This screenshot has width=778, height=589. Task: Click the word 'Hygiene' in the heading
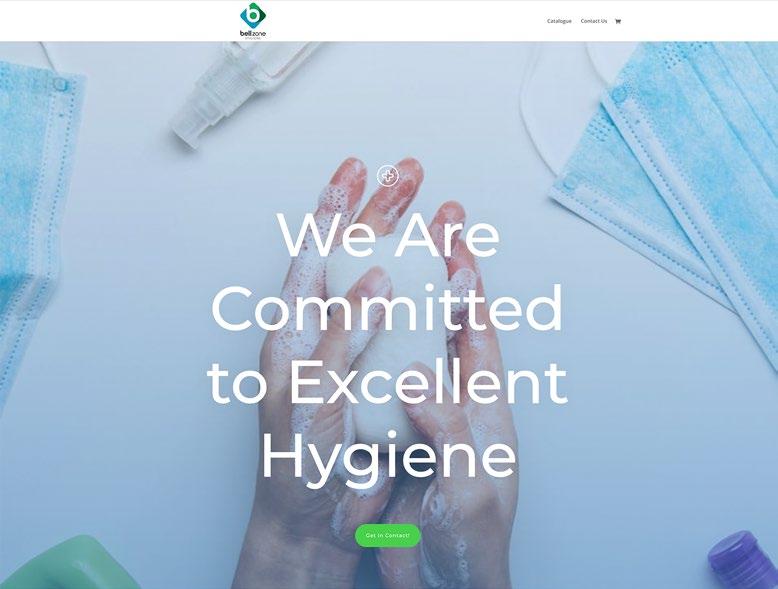[x=389, y=459]
